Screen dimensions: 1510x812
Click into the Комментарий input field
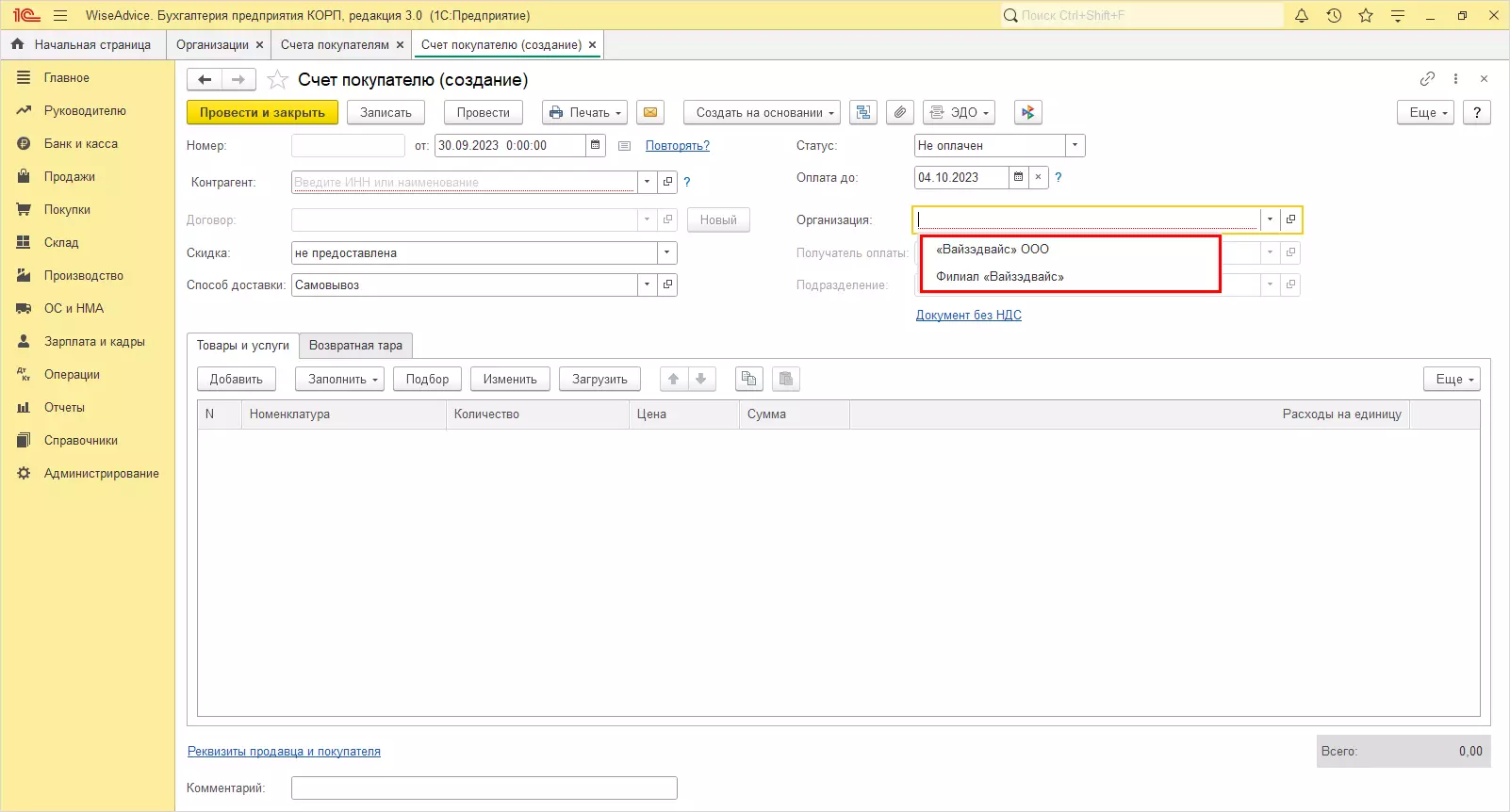coord(484,788)
